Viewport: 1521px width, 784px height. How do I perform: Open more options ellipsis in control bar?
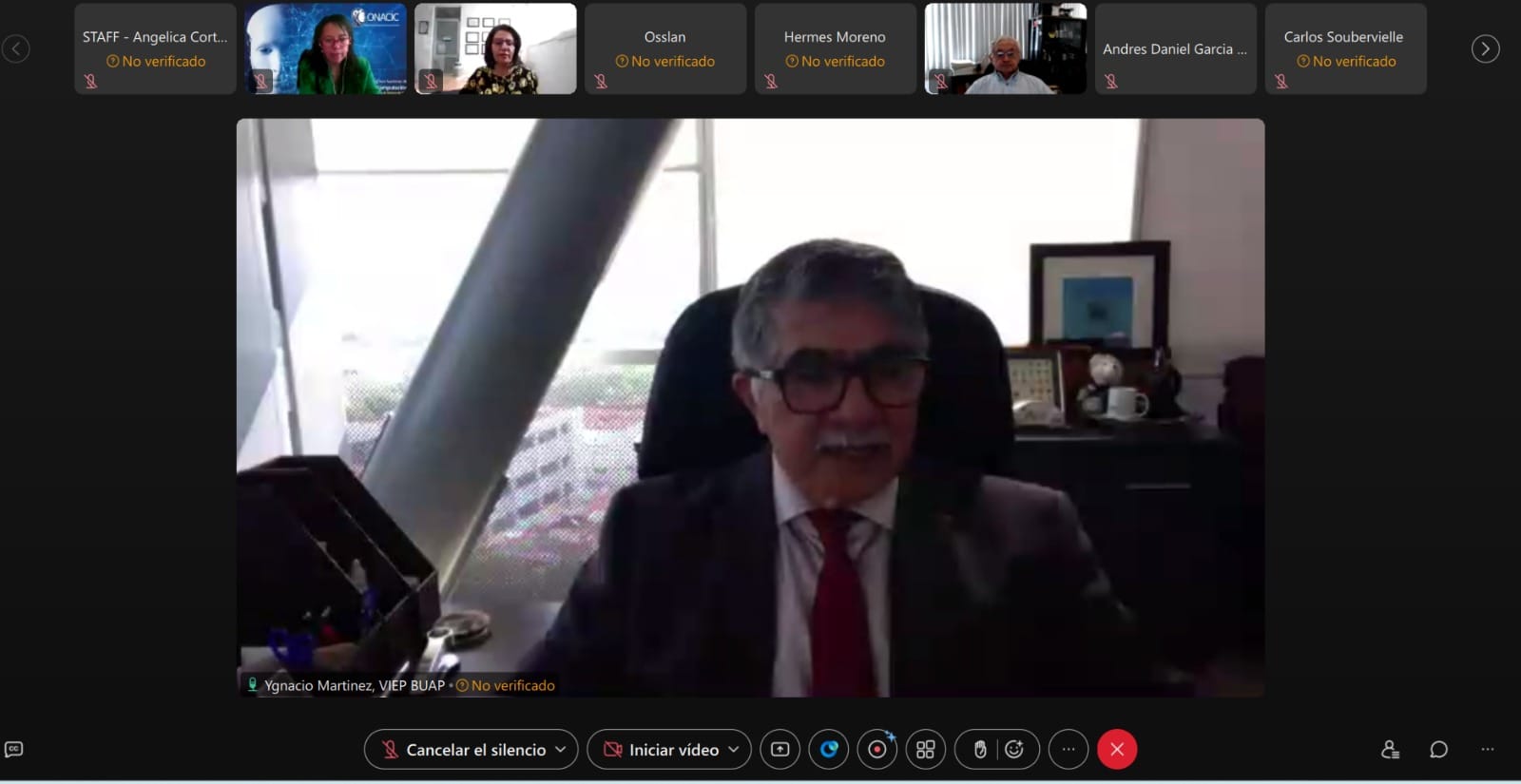pos(1069,750)
